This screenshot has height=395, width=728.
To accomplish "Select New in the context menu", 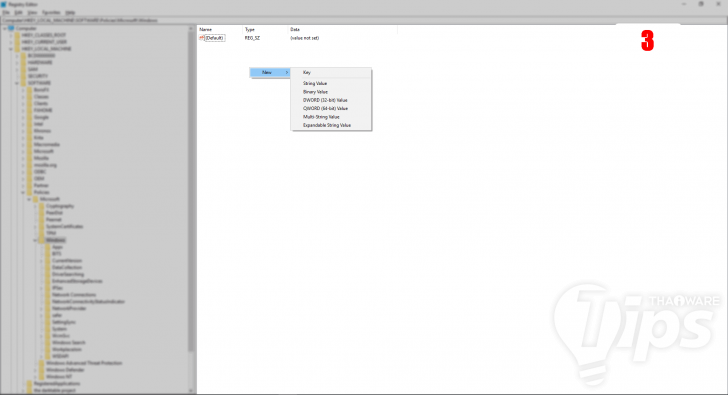I will (x=270, y=72).
